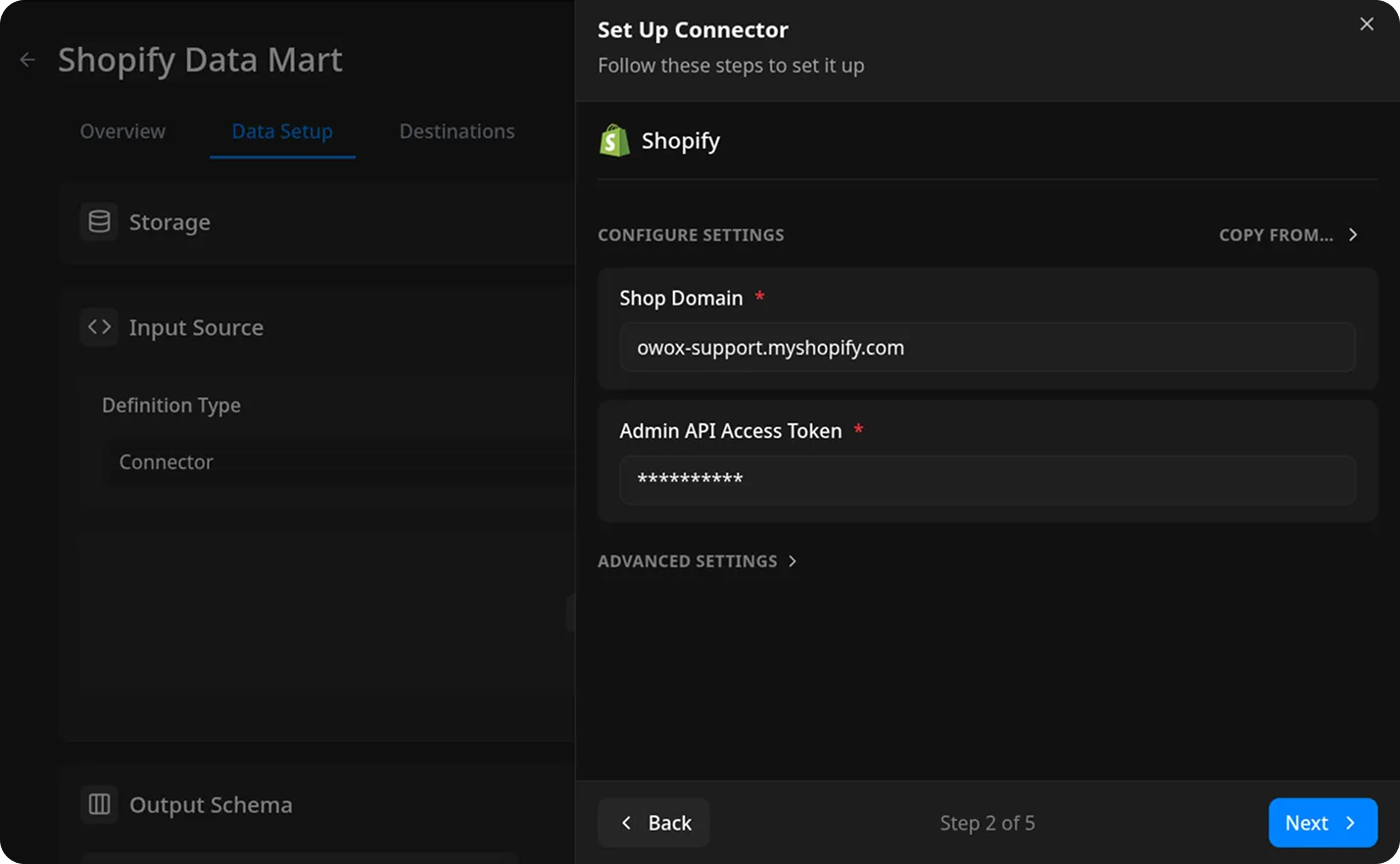Click the Next button
The width and height of the screenshot is (1400, 864).
[1322, 823]
